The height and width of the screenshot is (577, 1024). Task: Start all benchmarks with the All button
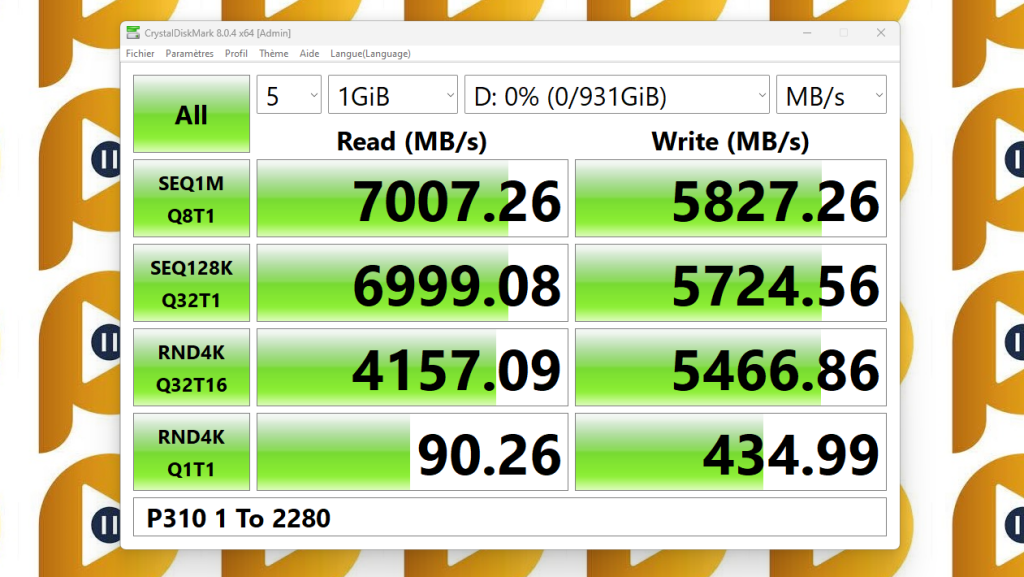[x=191, y=114]
